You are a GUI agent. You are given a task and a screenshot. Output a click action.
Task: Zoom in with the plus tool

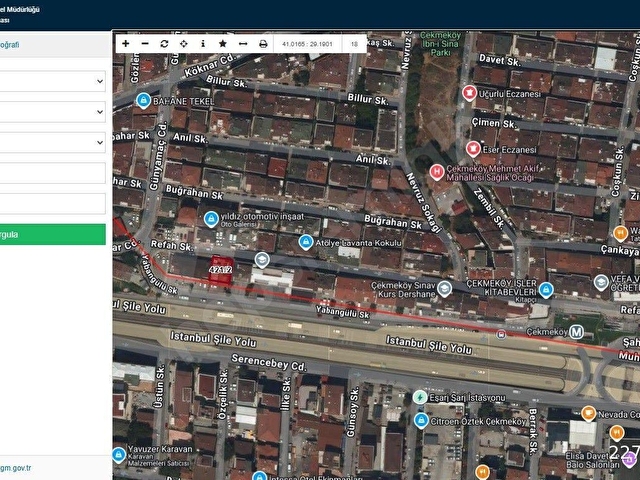126,44
